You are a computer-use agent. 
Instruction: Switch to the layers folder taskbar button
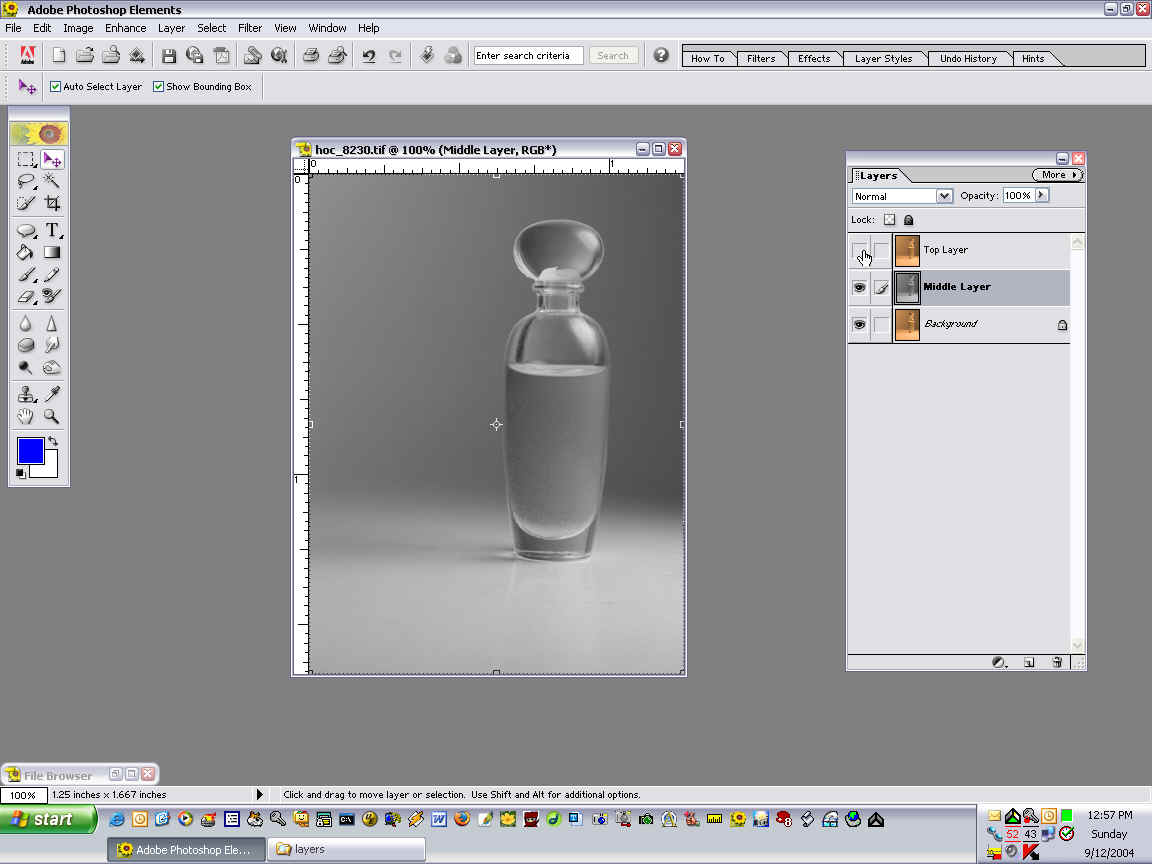pos(346,849)
